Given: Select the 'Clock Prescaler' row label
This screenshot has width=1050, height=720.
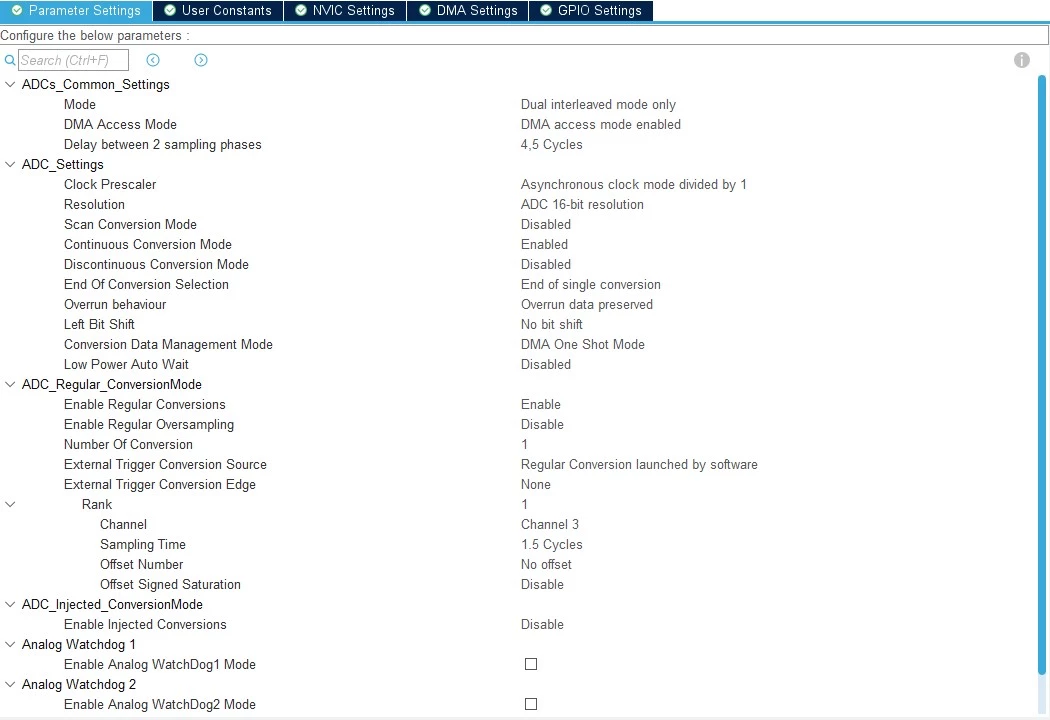Looking at the screenshot, I should click(x=110, y=185).
